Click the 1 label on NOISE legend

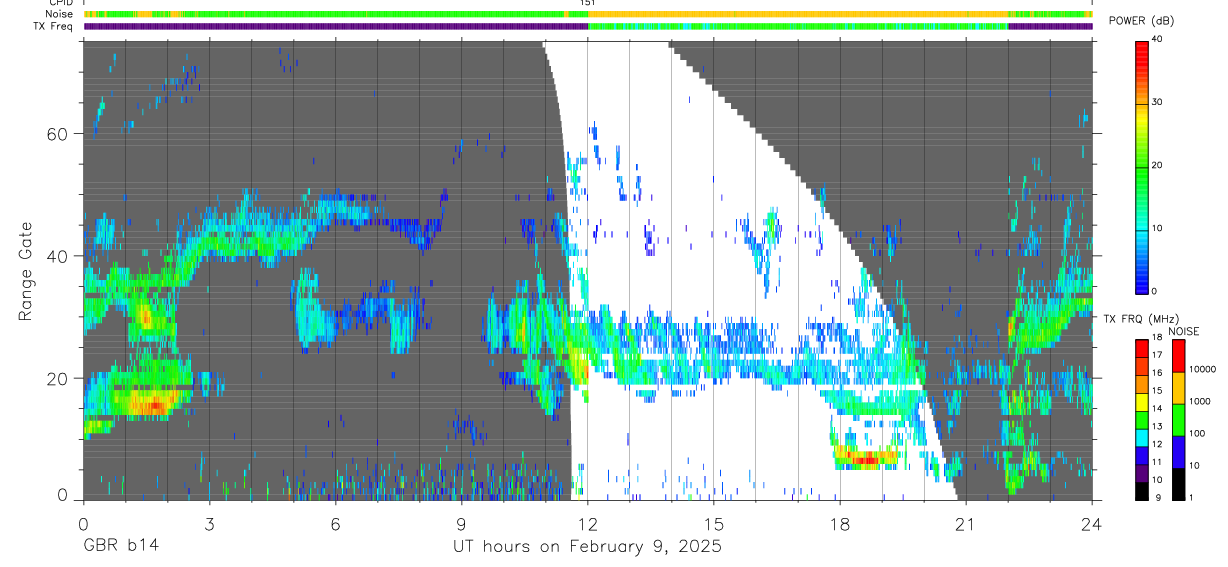(1193, 497)
